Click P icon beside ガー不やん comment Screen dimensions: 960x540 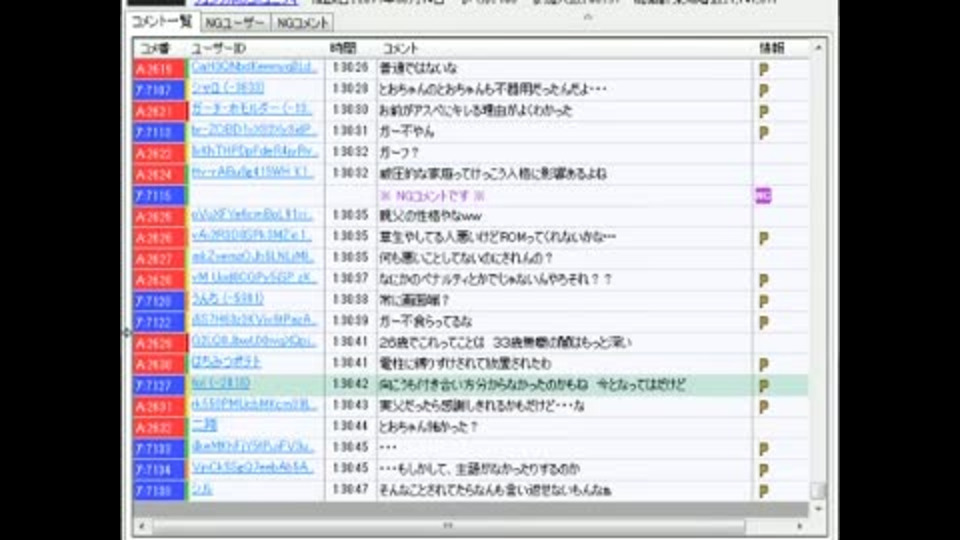(x=763, y=133)
